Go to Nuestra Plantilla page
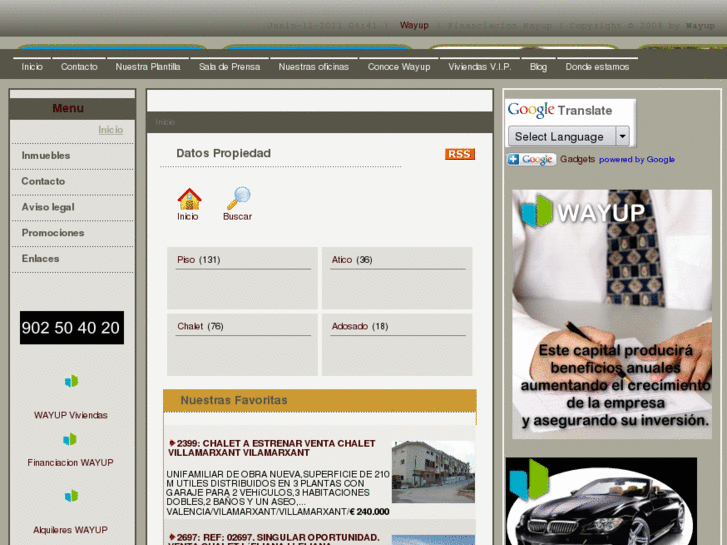The height and width of the screenshot is (545, 727). [148, 67]
